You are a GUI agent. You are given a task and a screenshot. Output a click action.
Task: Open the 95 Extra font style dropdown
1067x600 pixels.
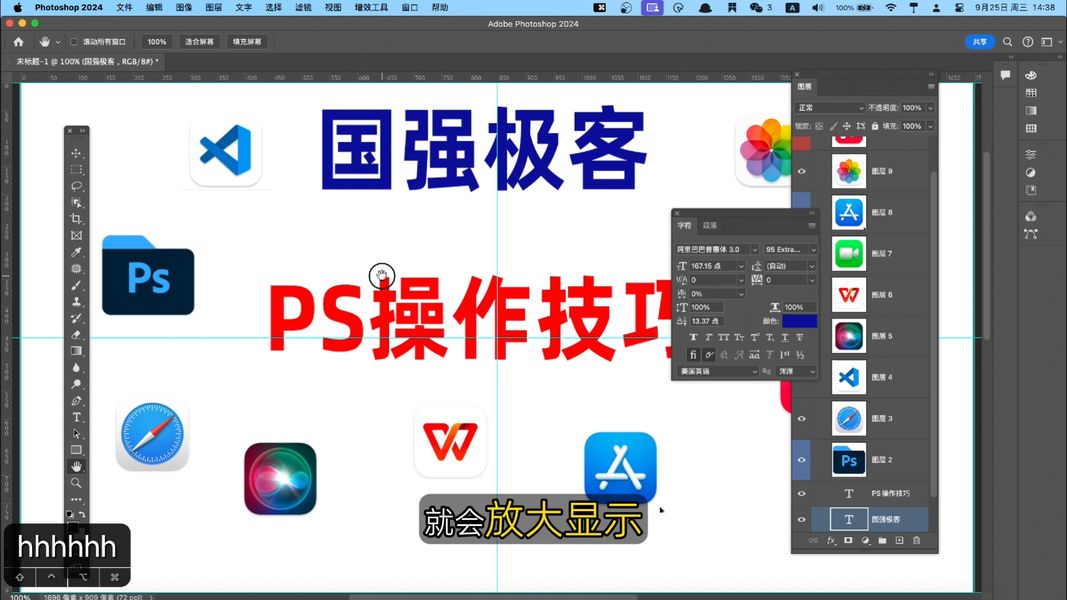pyautogui.click(x=812, y=250)
